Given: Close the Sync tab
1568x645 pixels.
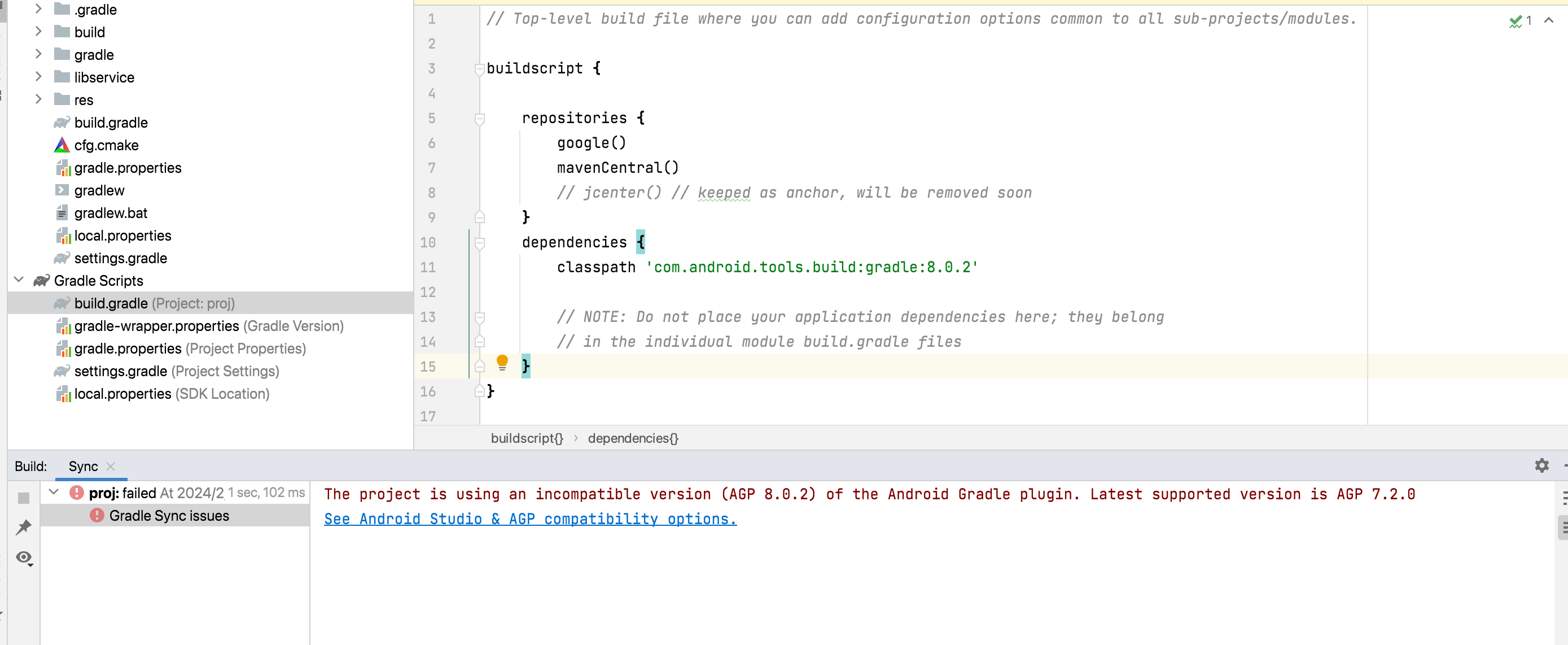Looking at the screenshot, I should [110, 466].
